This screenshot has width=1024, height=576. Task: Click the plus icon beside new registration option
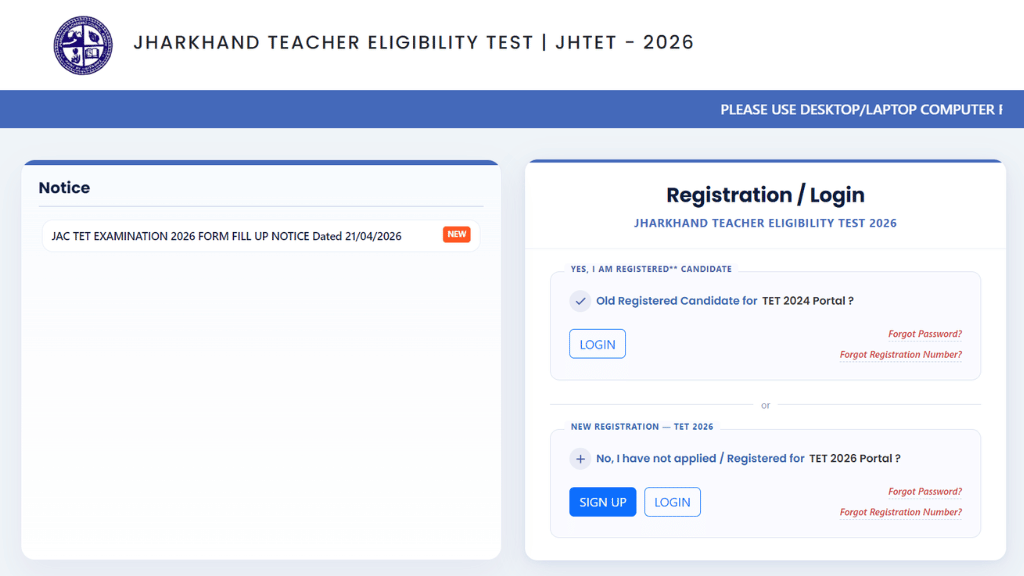pyautogui.click(x=580, y=458)
